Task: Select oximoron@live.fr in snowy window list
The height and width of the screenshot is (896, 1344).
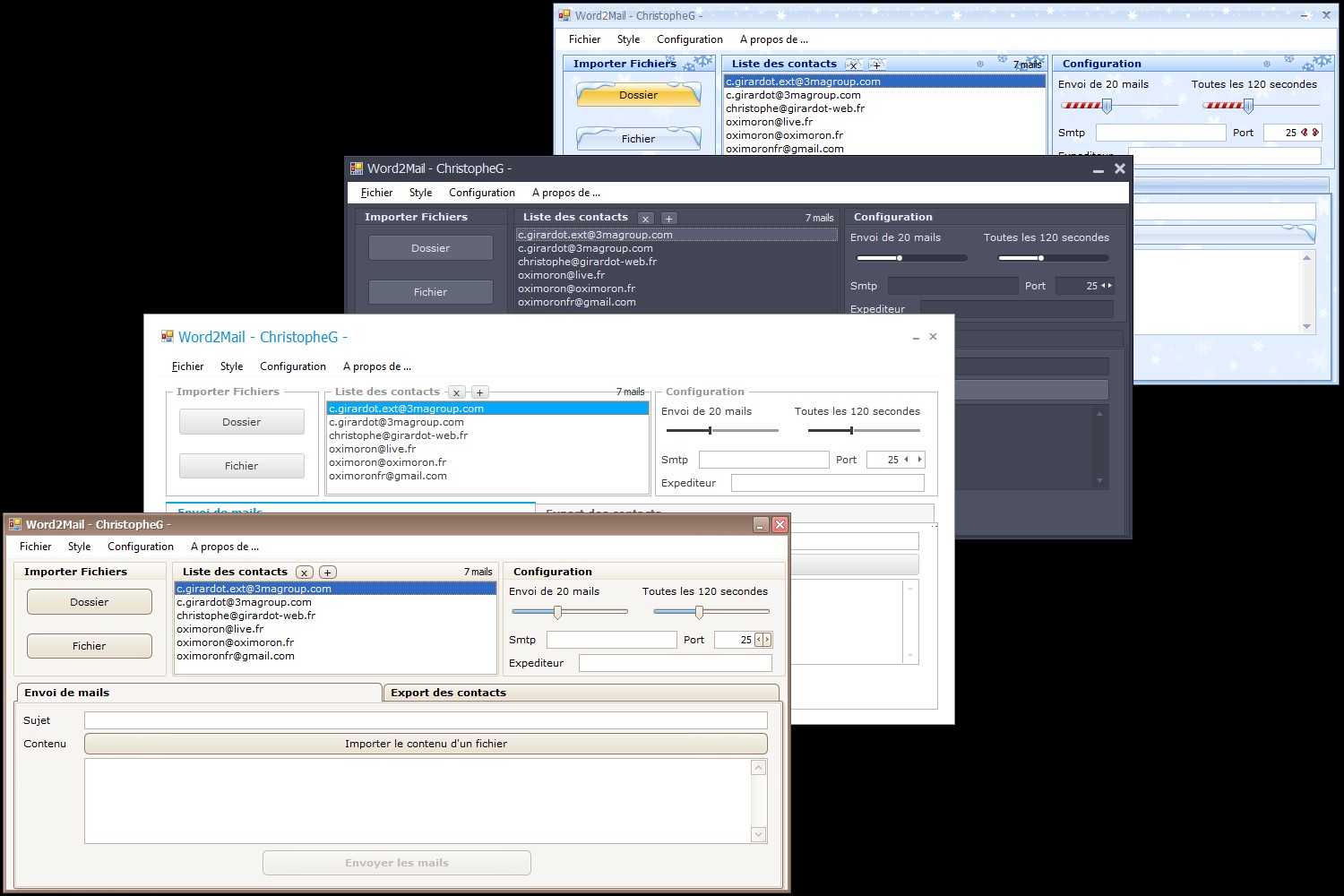Action: [x=884, y=122]
